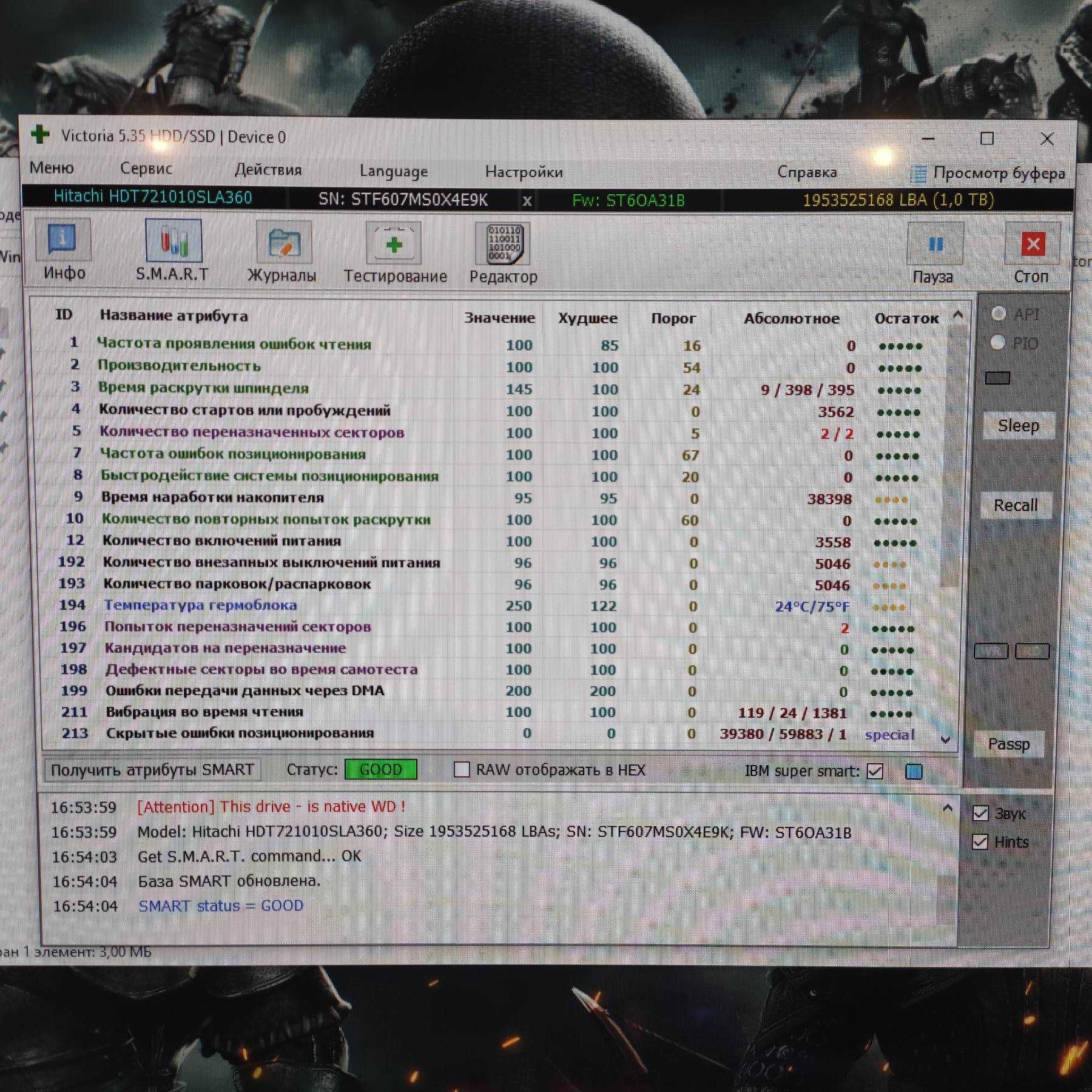This screenshot has height=1092, width=1092.
Task: Click the Attention native WD log line
Action: point(271,807)
